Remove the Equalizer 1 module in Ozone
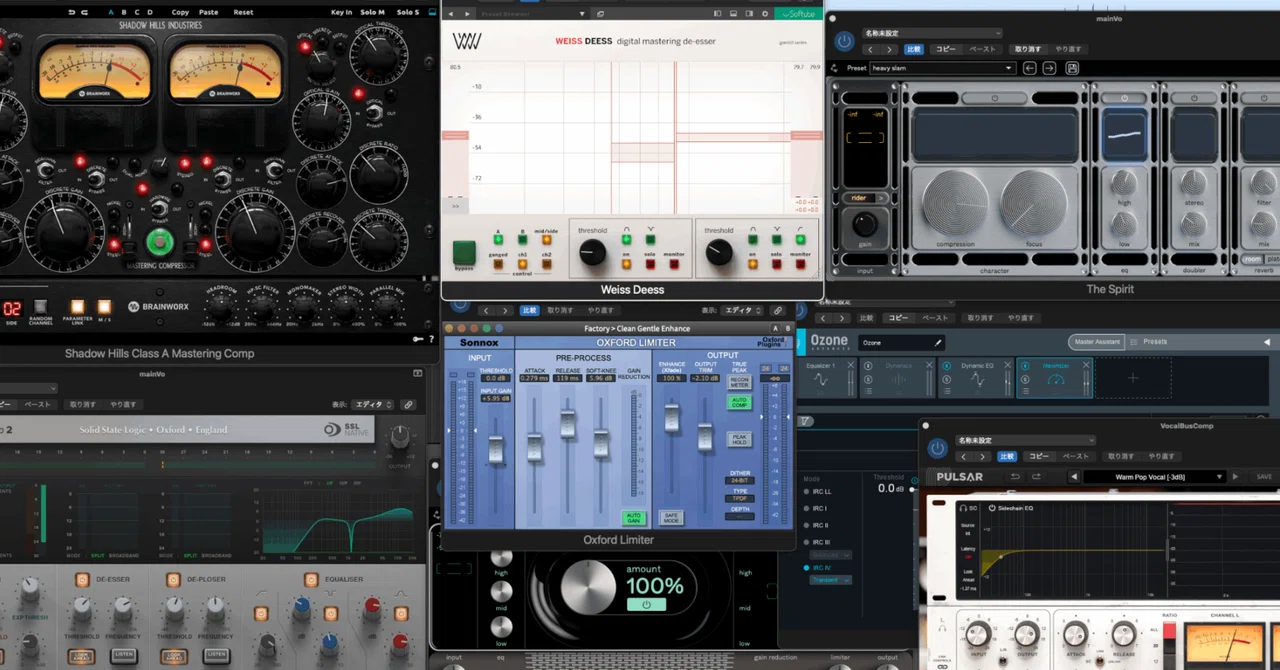 851,364
